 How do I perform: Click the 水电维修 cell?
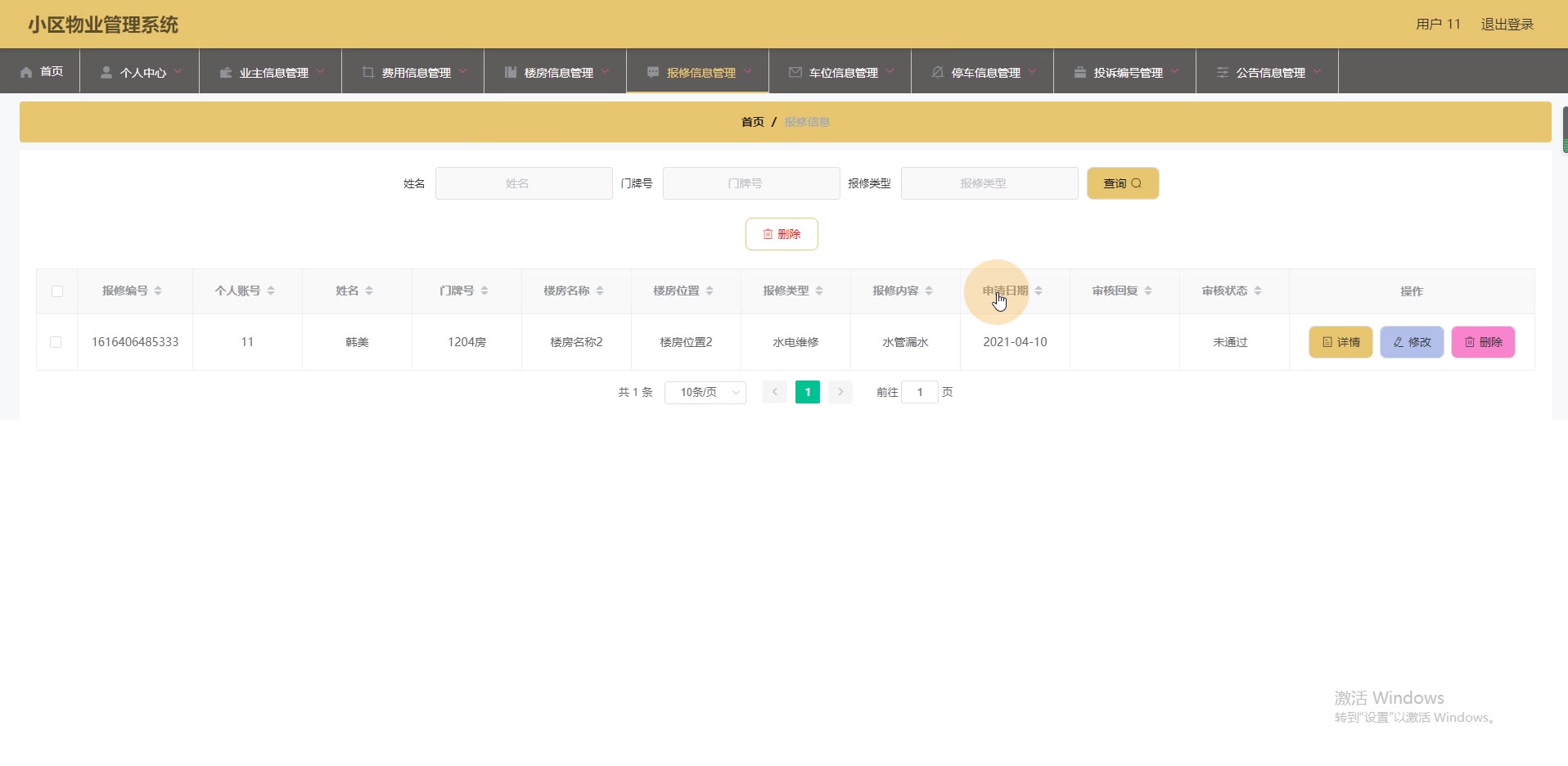tap(795, 342)
